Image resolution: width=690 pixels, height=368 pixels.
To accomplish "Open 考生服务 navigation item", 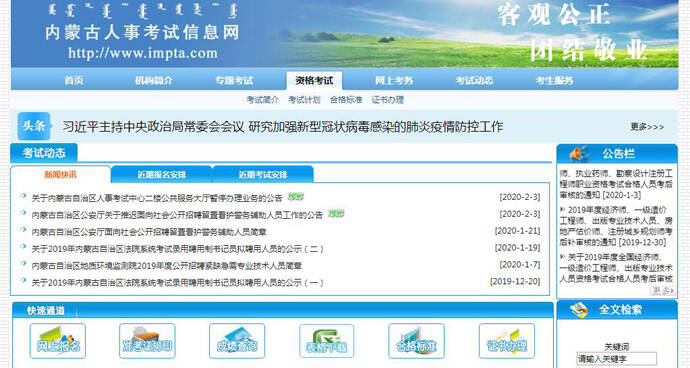I will click(x=554, y=81).
